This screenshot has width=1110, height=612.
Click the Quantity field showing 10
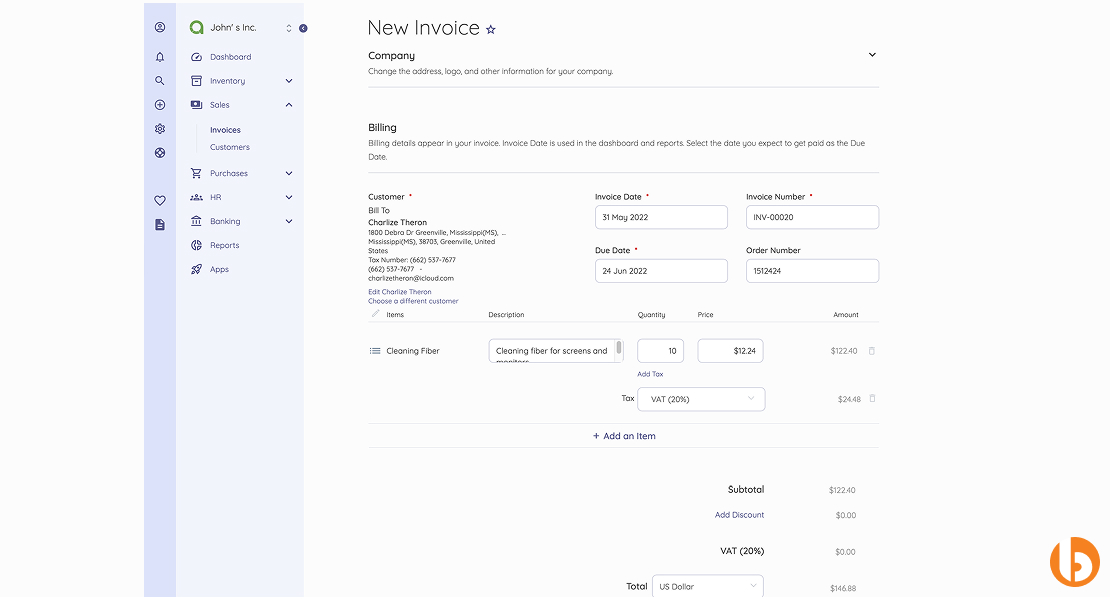(x=660, y=351)
